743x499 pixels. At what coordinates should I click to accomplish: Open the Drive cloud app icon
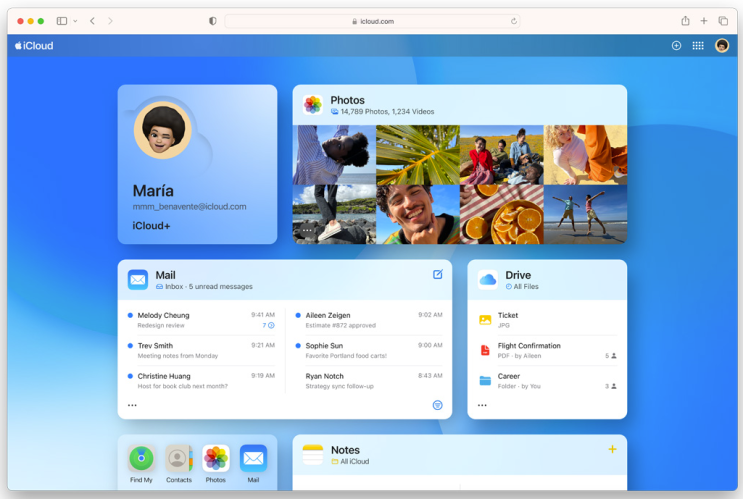coord(488,280)
